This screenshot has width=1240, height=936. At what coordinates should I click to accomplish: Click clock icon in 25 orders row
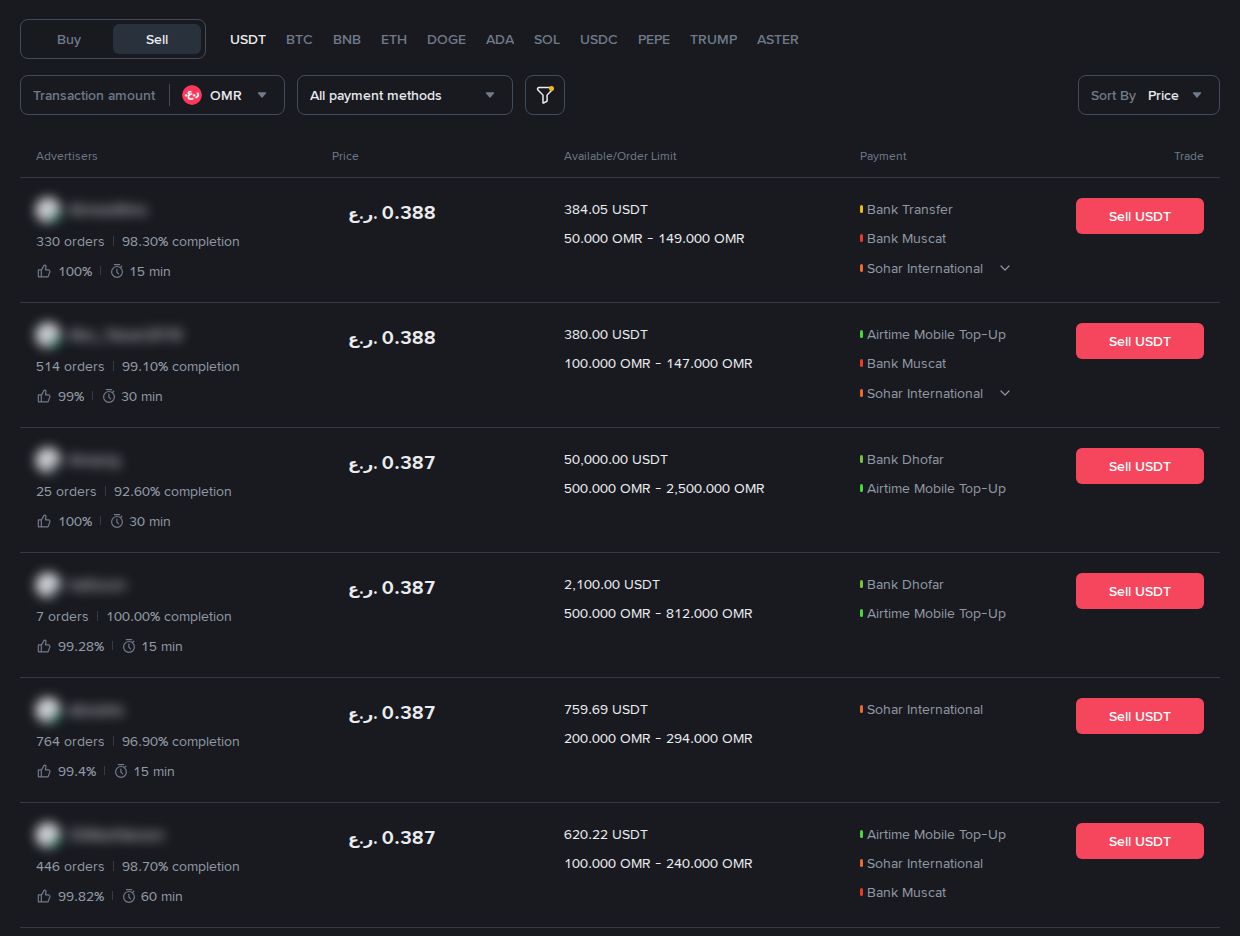pyautogui.click(x=117, y=521)
